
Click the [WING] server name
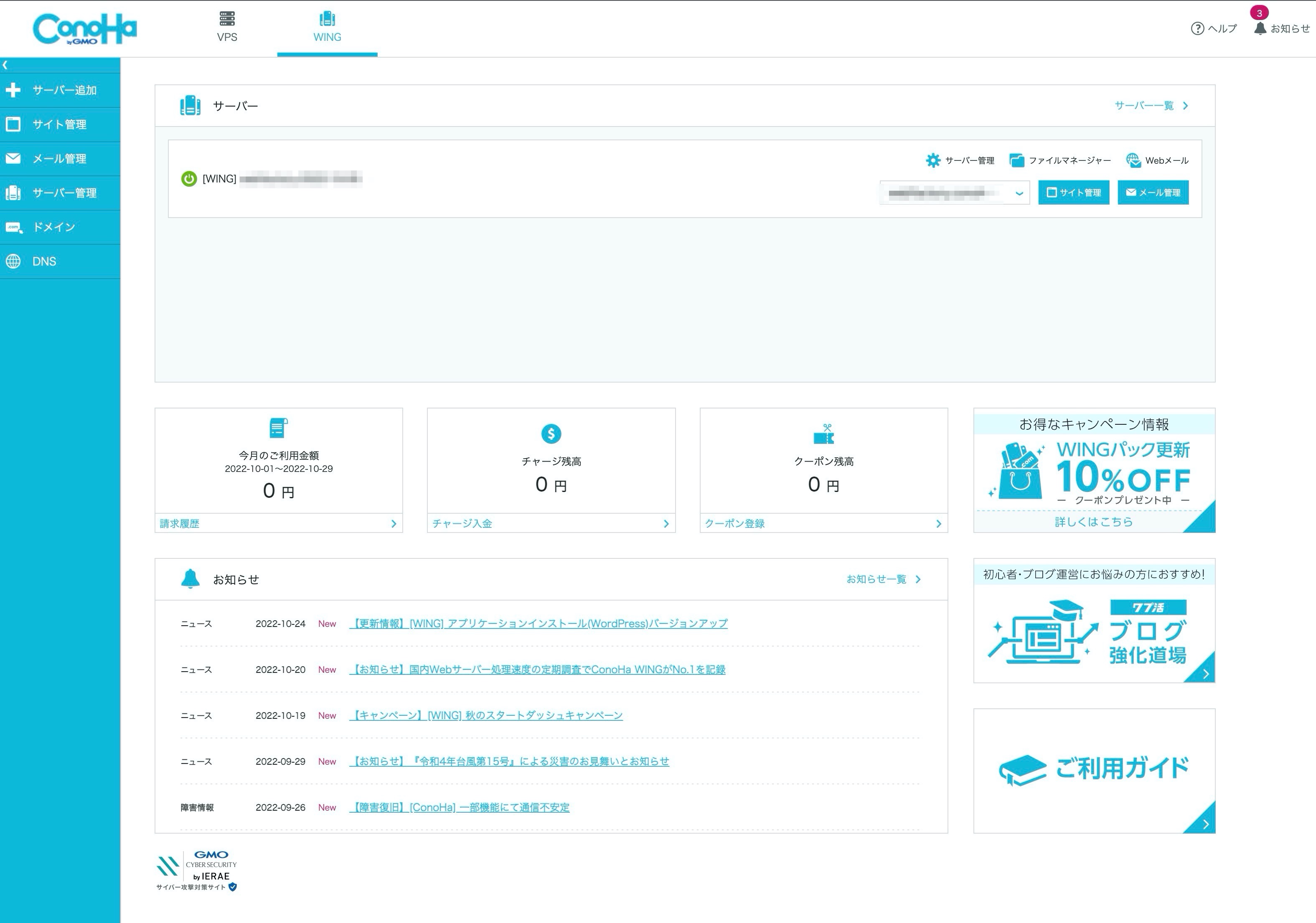[x=282, y=179]
